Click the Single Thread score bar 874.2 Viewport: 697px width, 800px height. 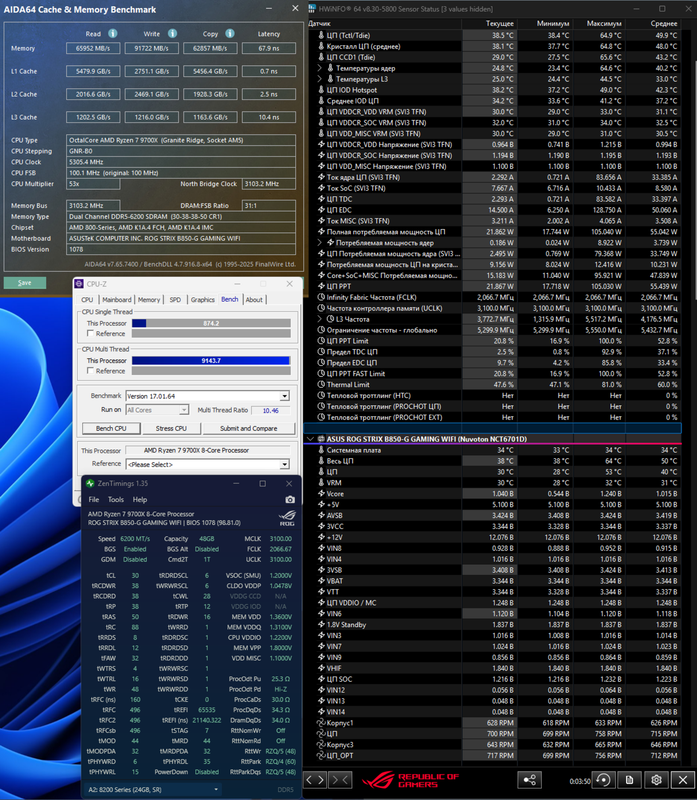(x=211, y=323)
